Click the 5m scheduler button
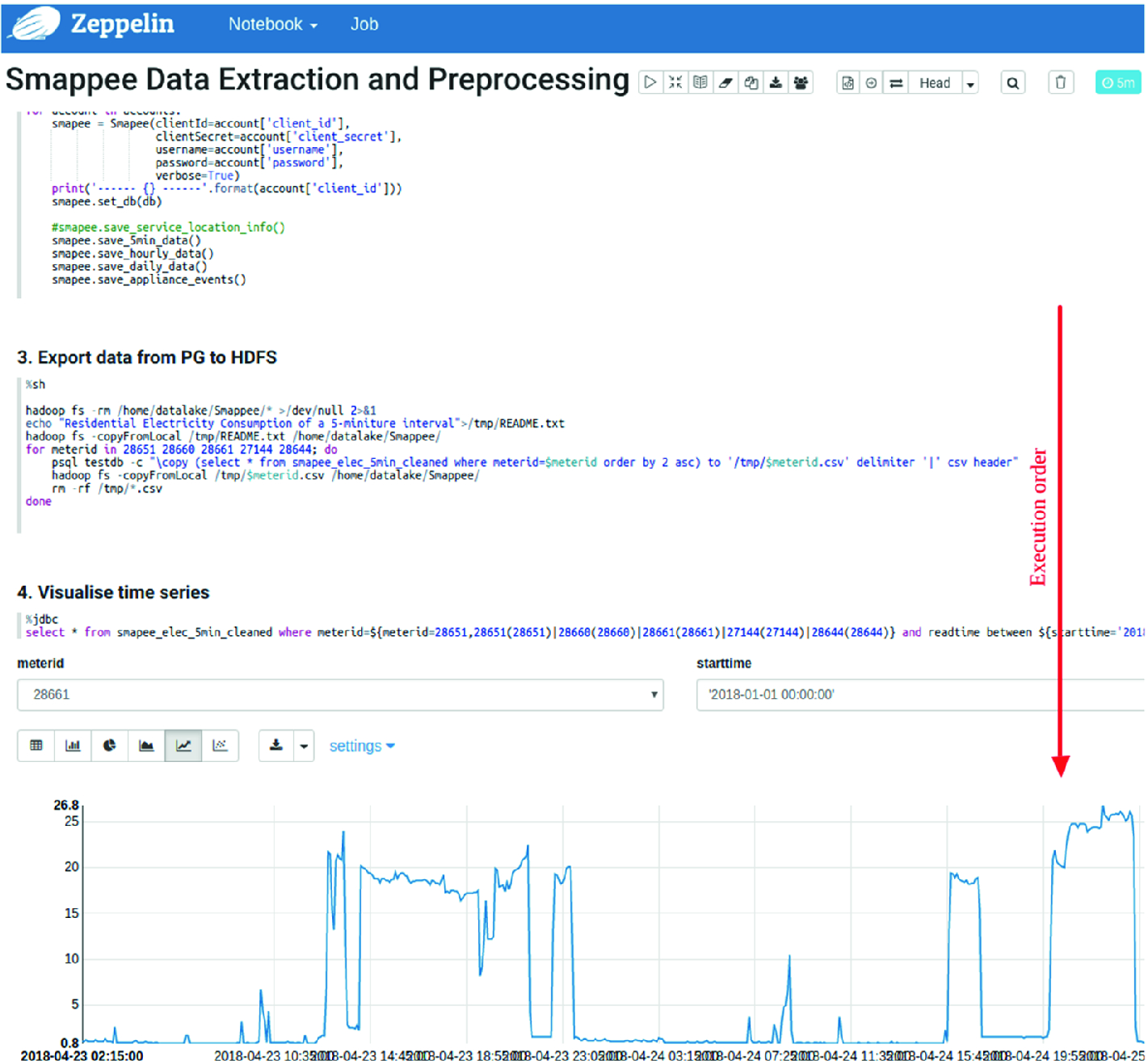This screenshot has width=1148, height=1061. pyautogui.click(x=1118, y=82)
